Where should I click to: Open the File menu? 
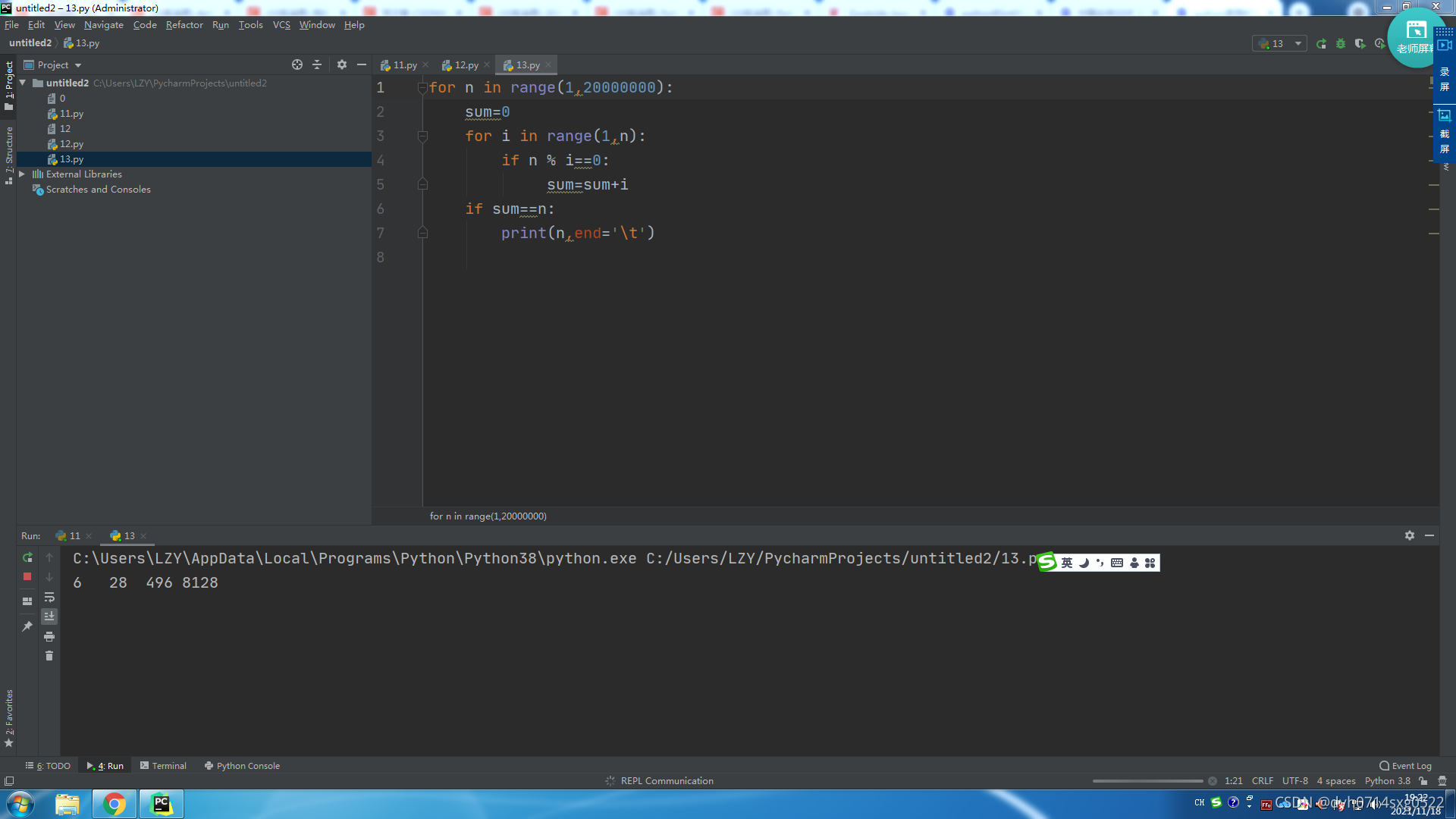11,25
